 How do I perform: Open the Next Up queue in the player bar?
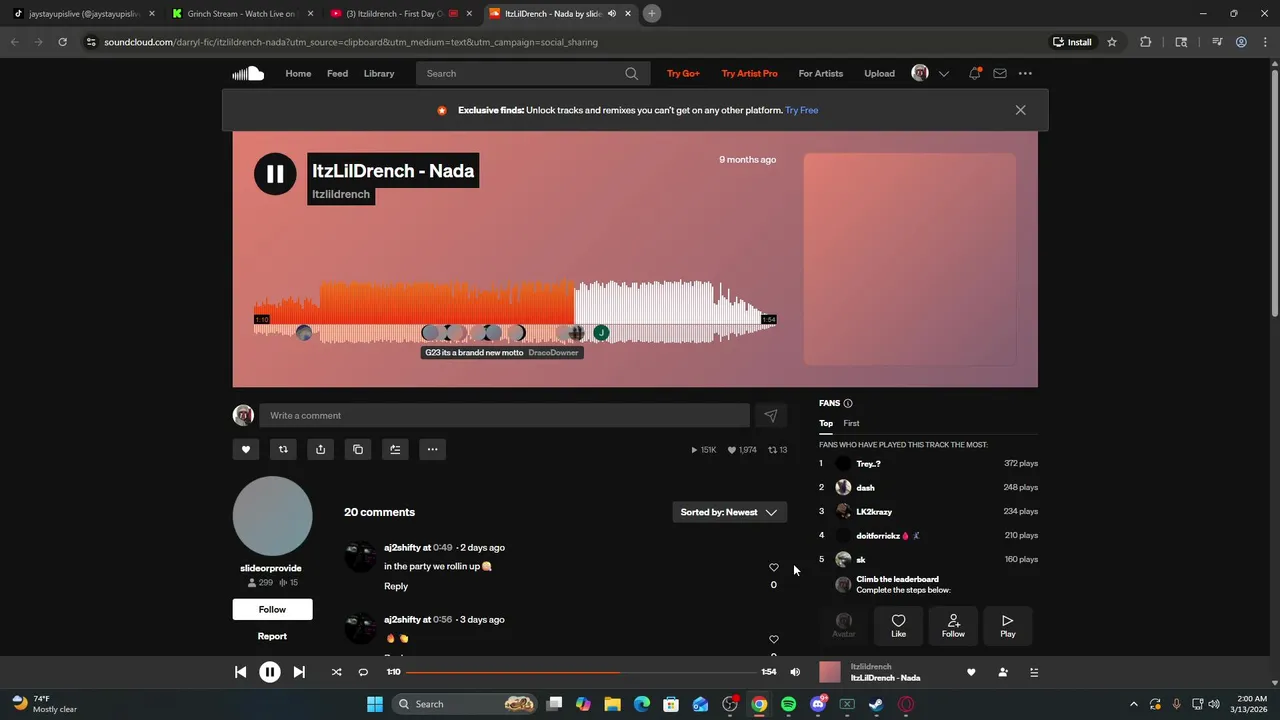pos(1034,672)
